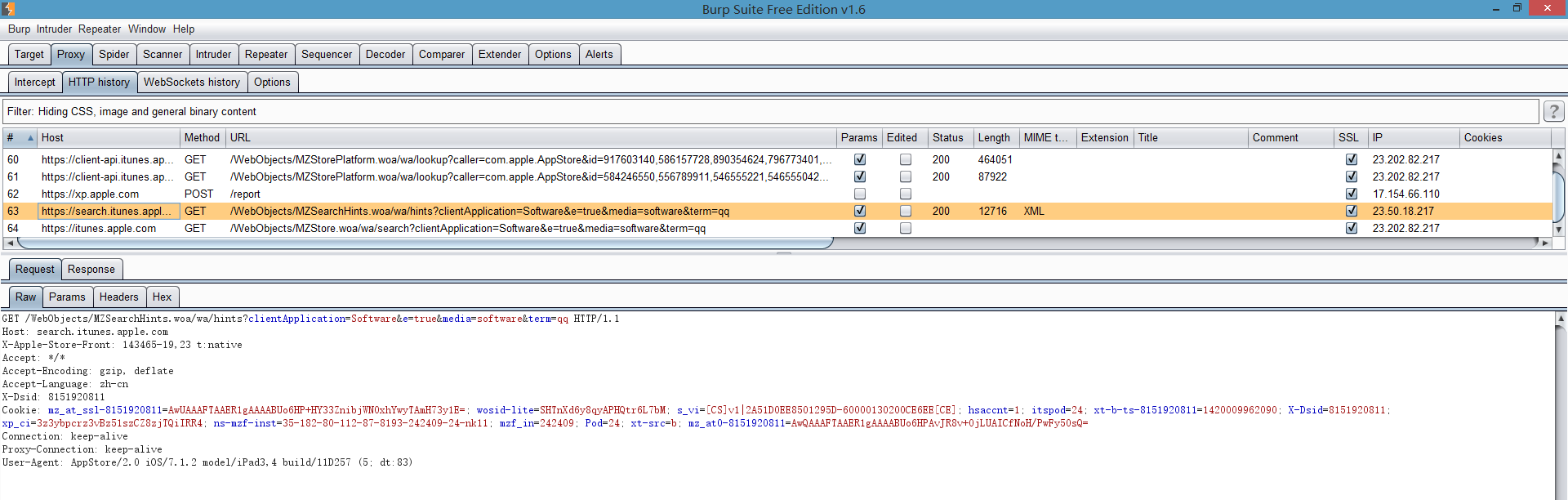This screenshot has width=1568, height=500.
Task: Click the help question mark icon
Action: [x=1553, y=111]
